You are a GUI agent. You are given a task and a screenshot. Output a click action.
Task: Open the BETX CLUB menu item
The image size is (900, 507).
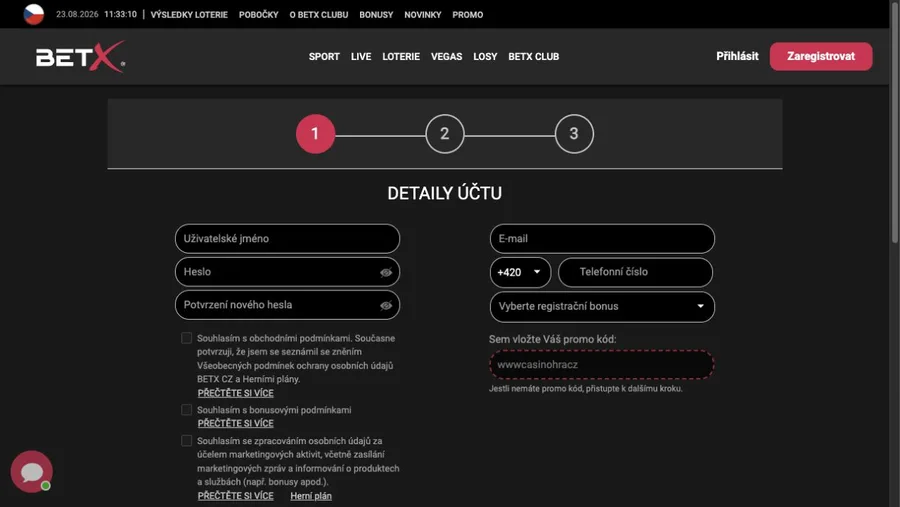click(534, 56)
